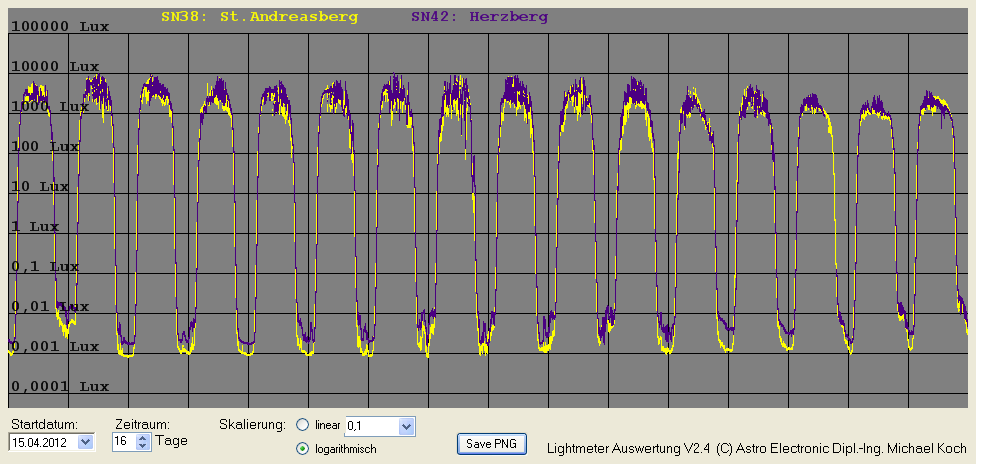The height and width of the screenshot is (476, 981).
Task: Click the Skalierung: label
Action: point(252,425)
